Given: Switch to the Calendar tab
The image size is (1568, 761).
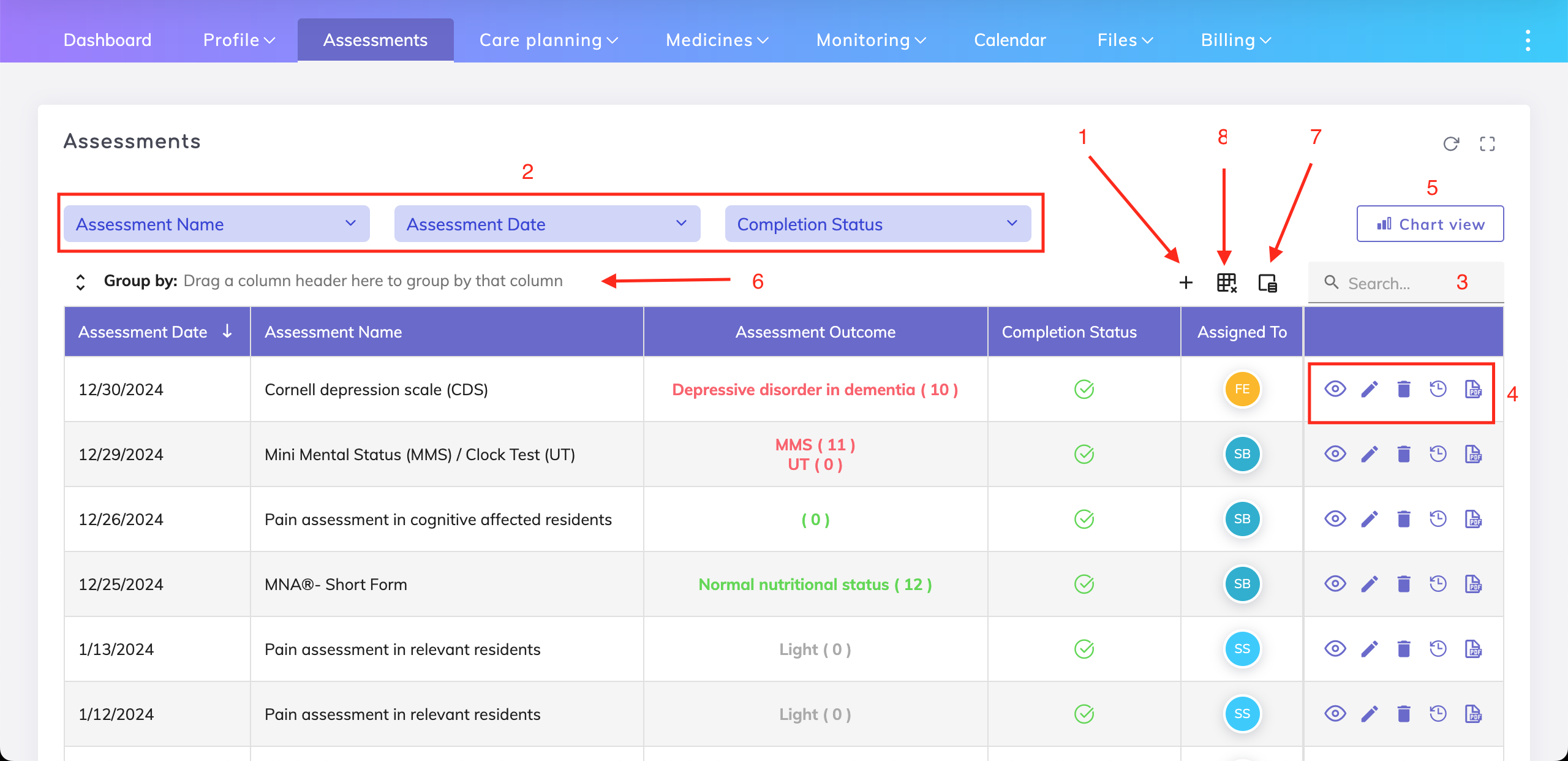Looking at the screenshot, I should point(1010,40).
